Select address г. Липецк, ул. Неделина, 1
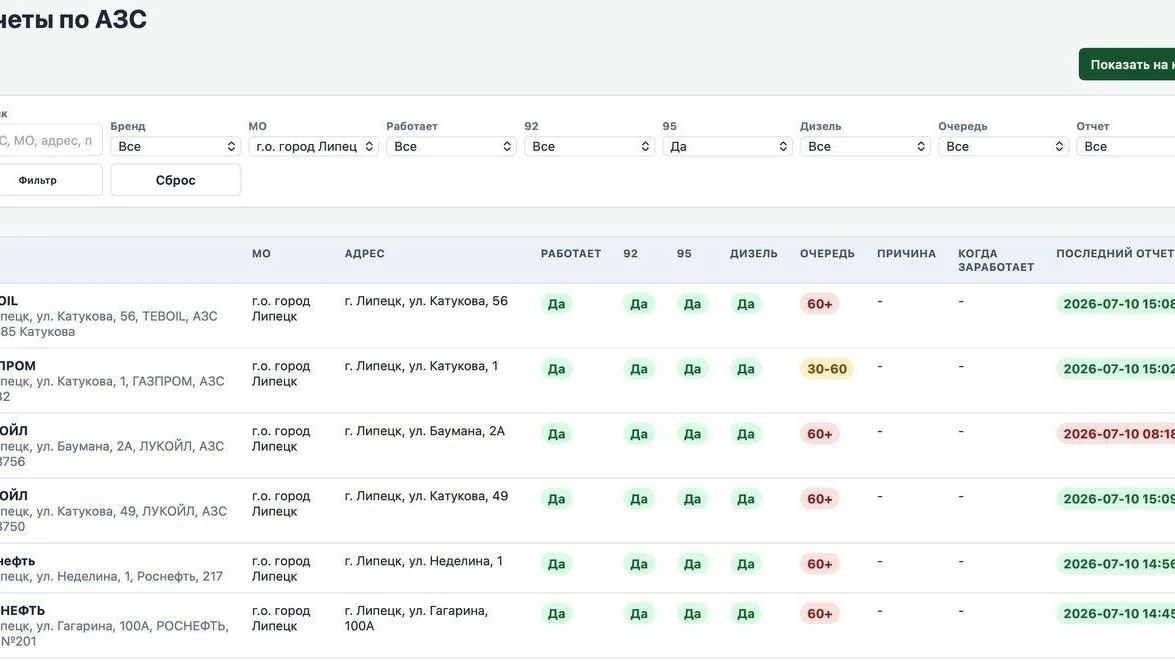Viewport: 1175px width, 661px height. (x=423, y=561)
